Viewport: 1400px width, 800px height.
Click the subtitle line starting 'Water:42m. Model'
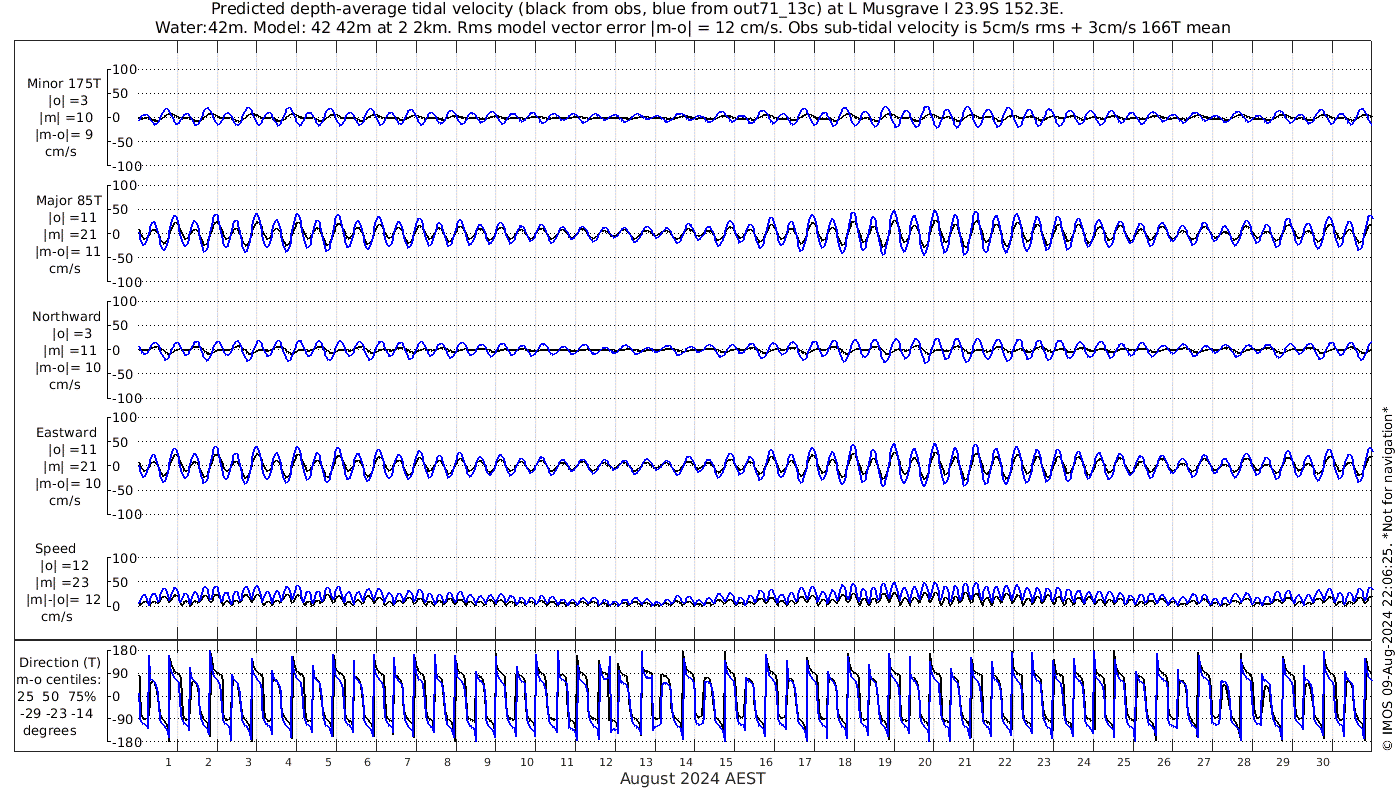[692, 27]
